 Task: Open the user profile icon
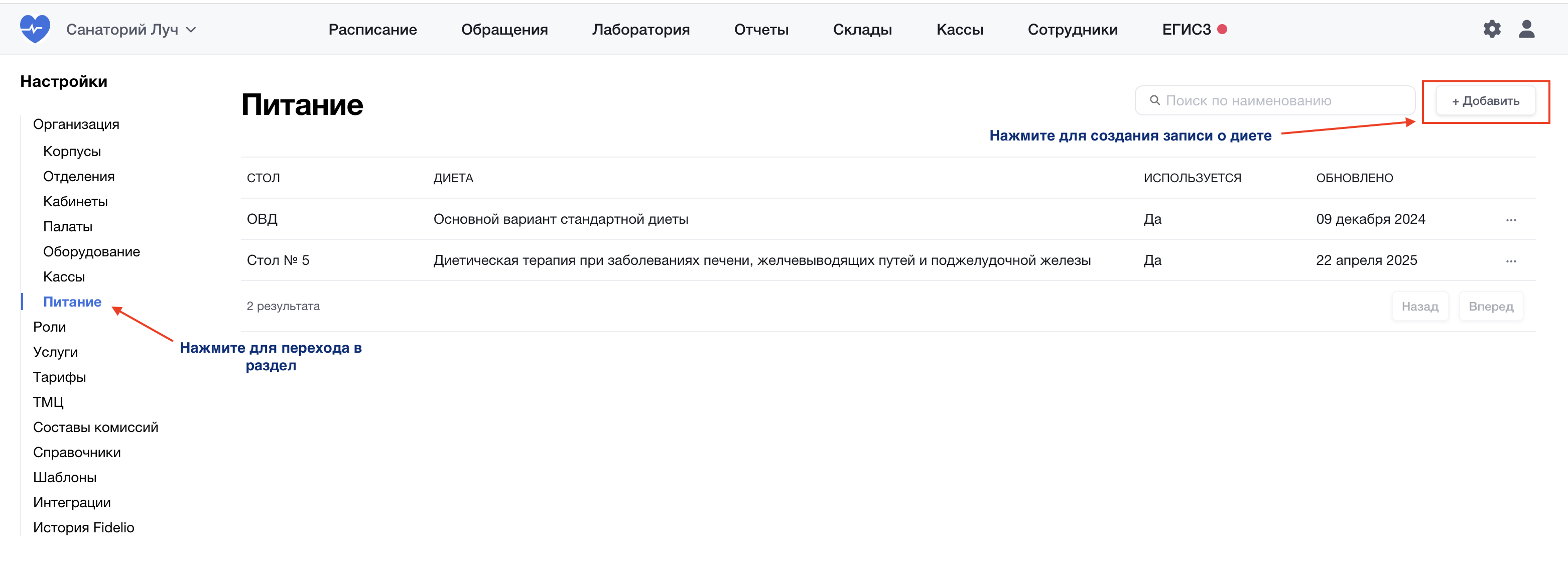(x=1526, y=29)
